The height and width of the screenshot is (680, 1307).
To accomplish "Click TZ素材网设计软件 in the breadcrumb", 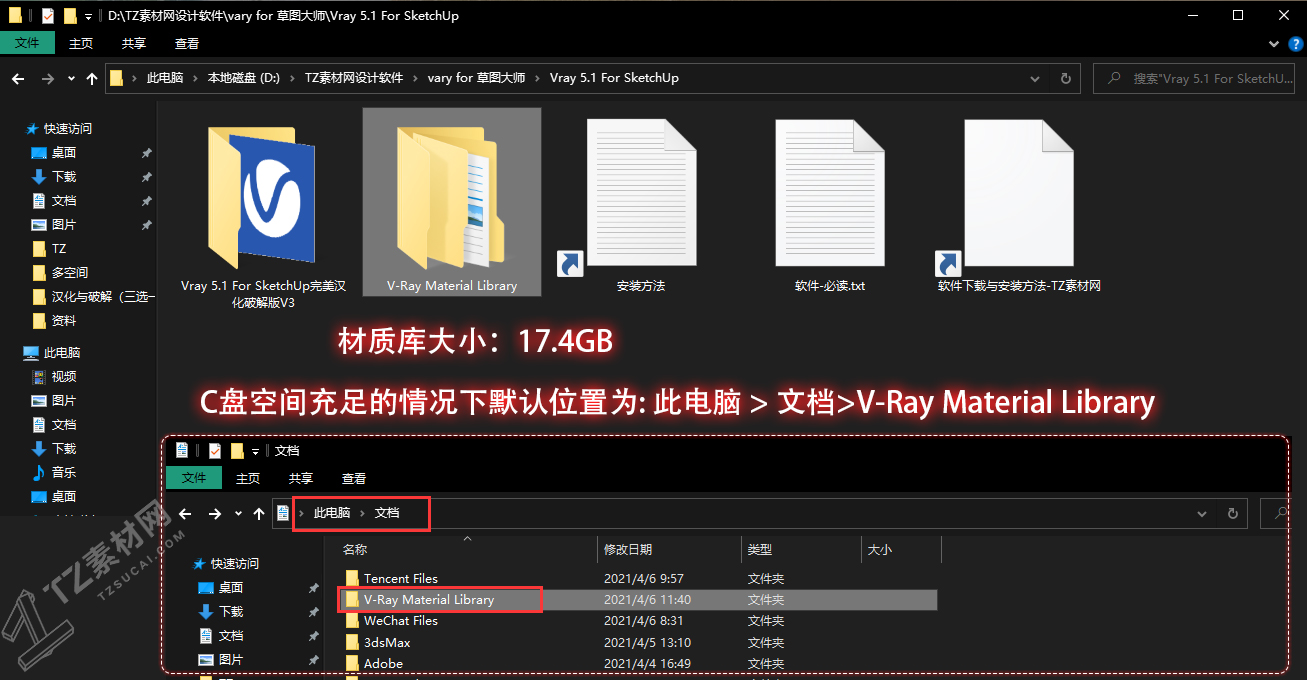I will tap(354, 78).
